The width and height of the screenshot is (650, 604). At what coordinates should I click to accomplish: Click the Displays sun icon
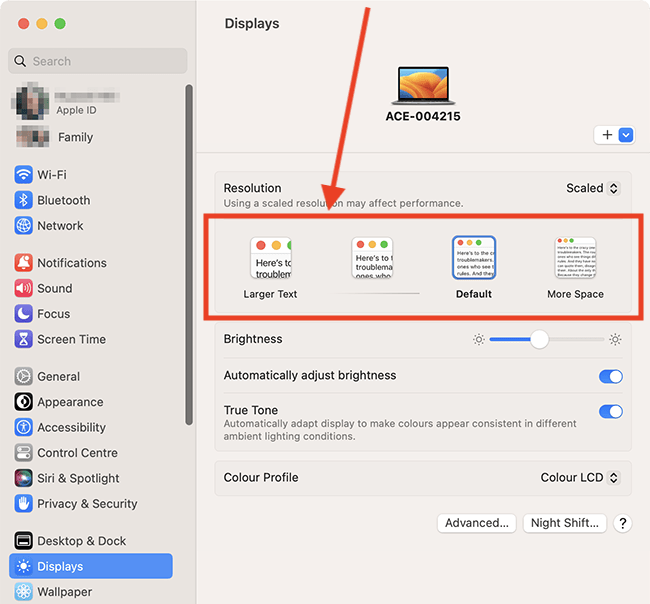coord(24,566)
